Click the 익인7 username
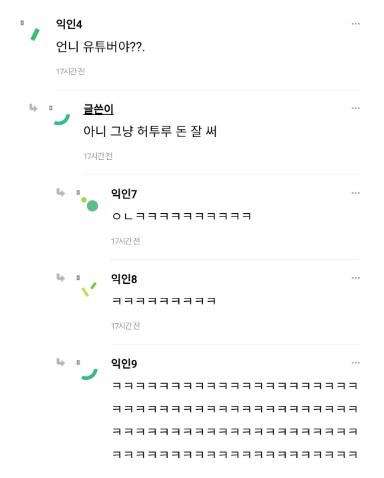The height and width of the screenshot is (478, 384). [x=124, y=194]
